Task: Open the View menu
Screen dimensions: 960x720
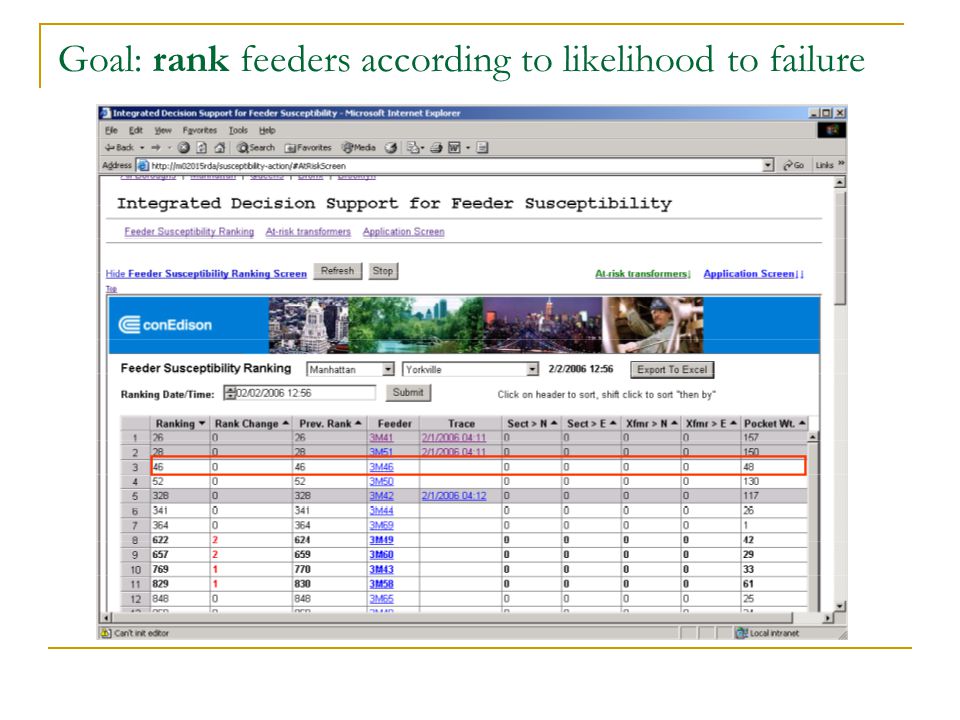Action: click(x=163, y=130)
